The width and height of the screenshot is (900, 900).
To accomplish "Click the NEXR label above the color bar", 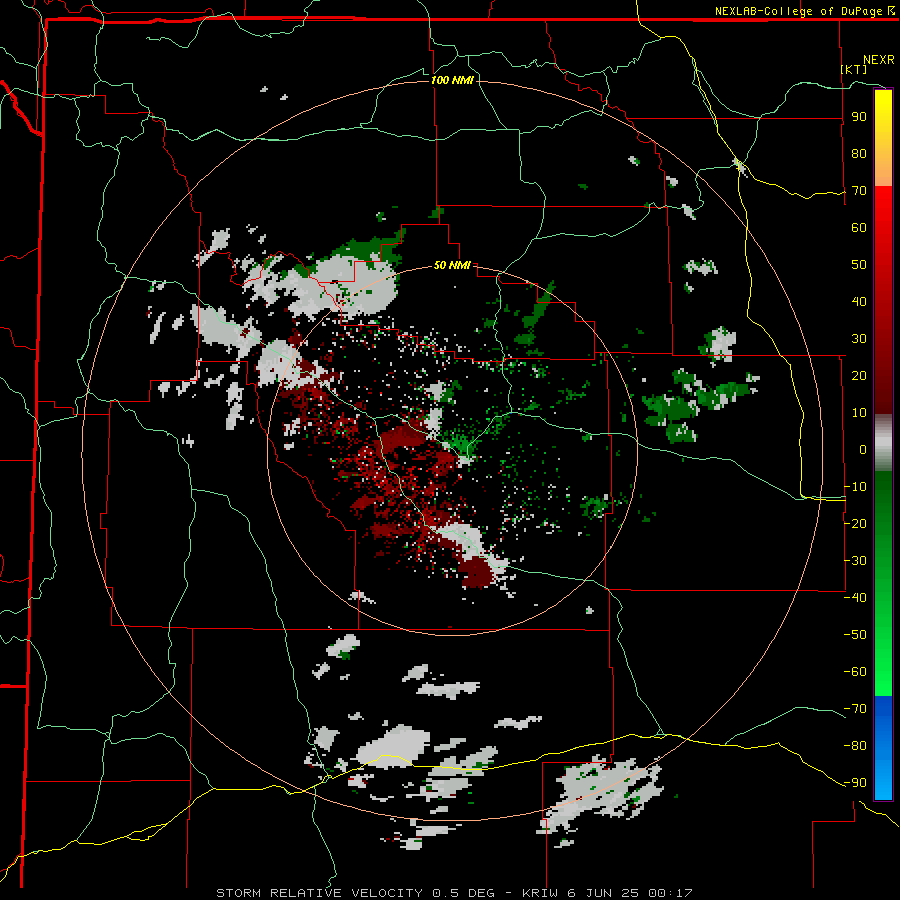I will 879,60.
